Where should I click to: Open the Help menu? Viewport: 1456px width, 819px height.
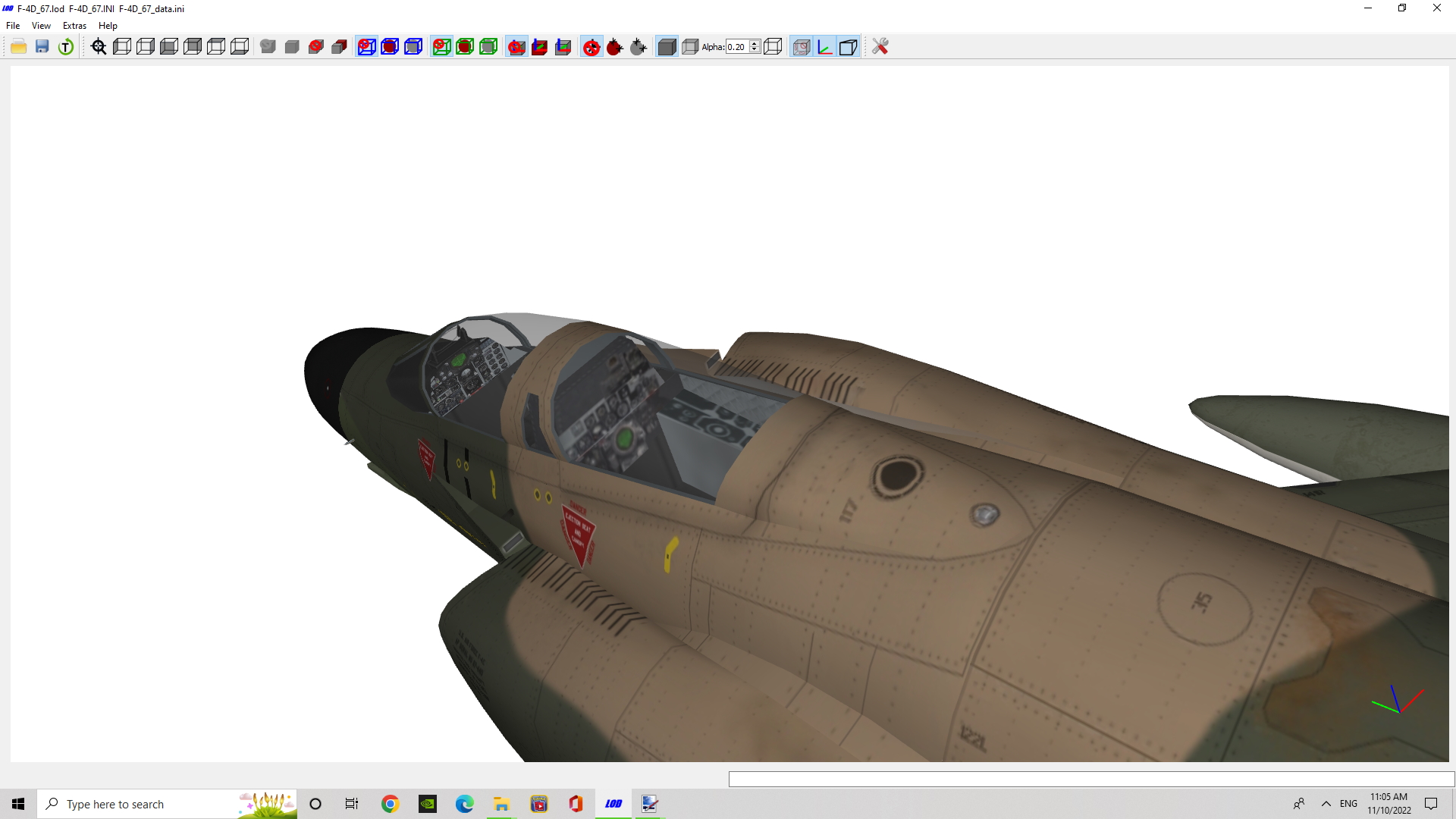click(x=108, y=26)
